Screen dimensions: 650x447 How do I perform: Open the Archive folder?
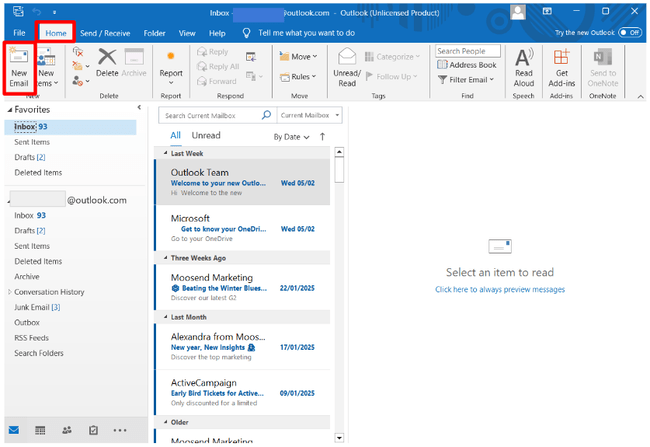27,277
